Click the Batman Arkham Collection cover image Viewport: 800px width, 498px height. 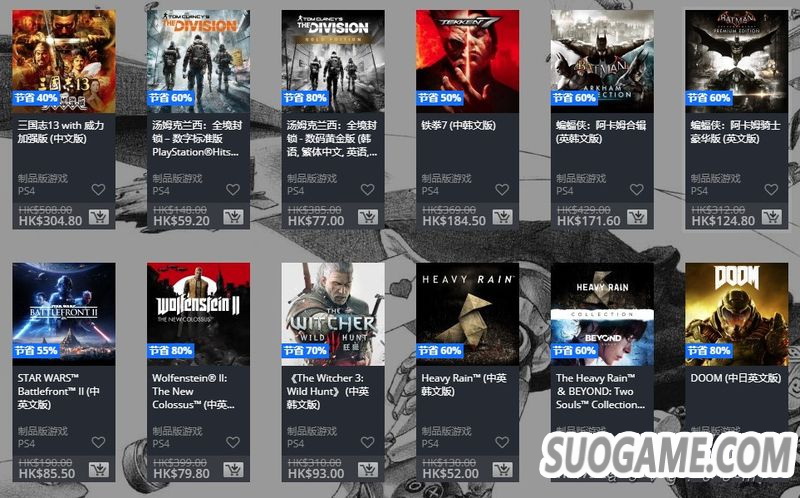click(x=602, y=61)
